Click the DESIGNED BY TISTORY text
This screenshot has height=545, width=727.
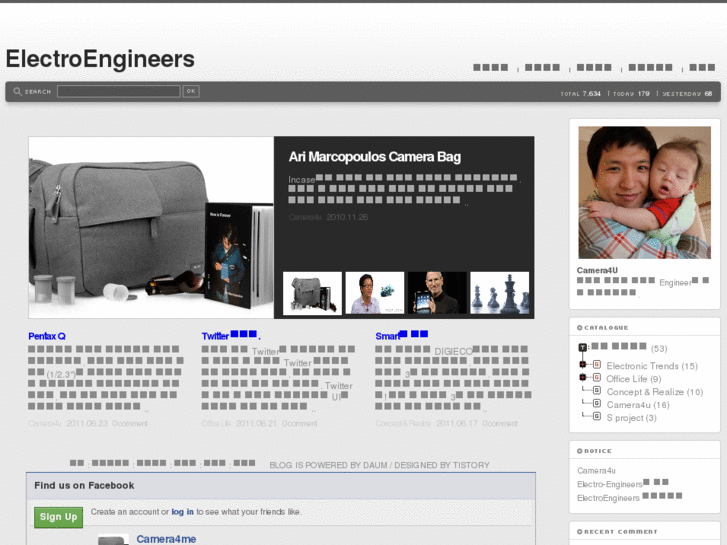[x=442, y=465]
